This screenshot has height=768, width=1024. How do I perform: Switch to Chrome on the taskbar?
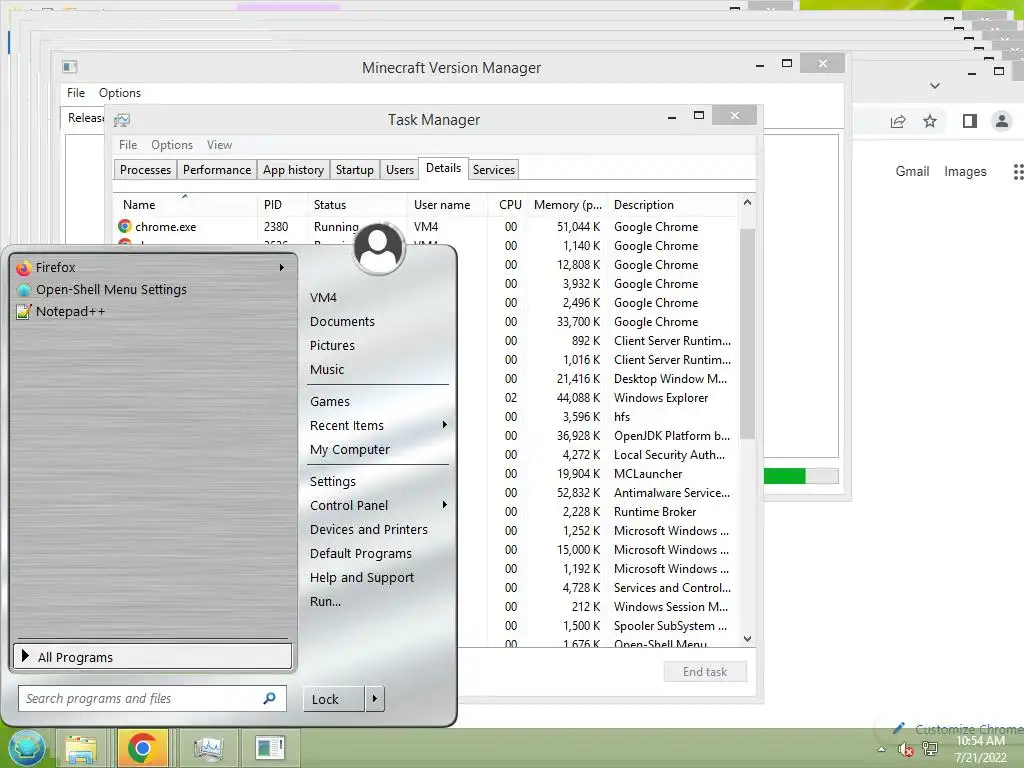click(x=142, y=748)
